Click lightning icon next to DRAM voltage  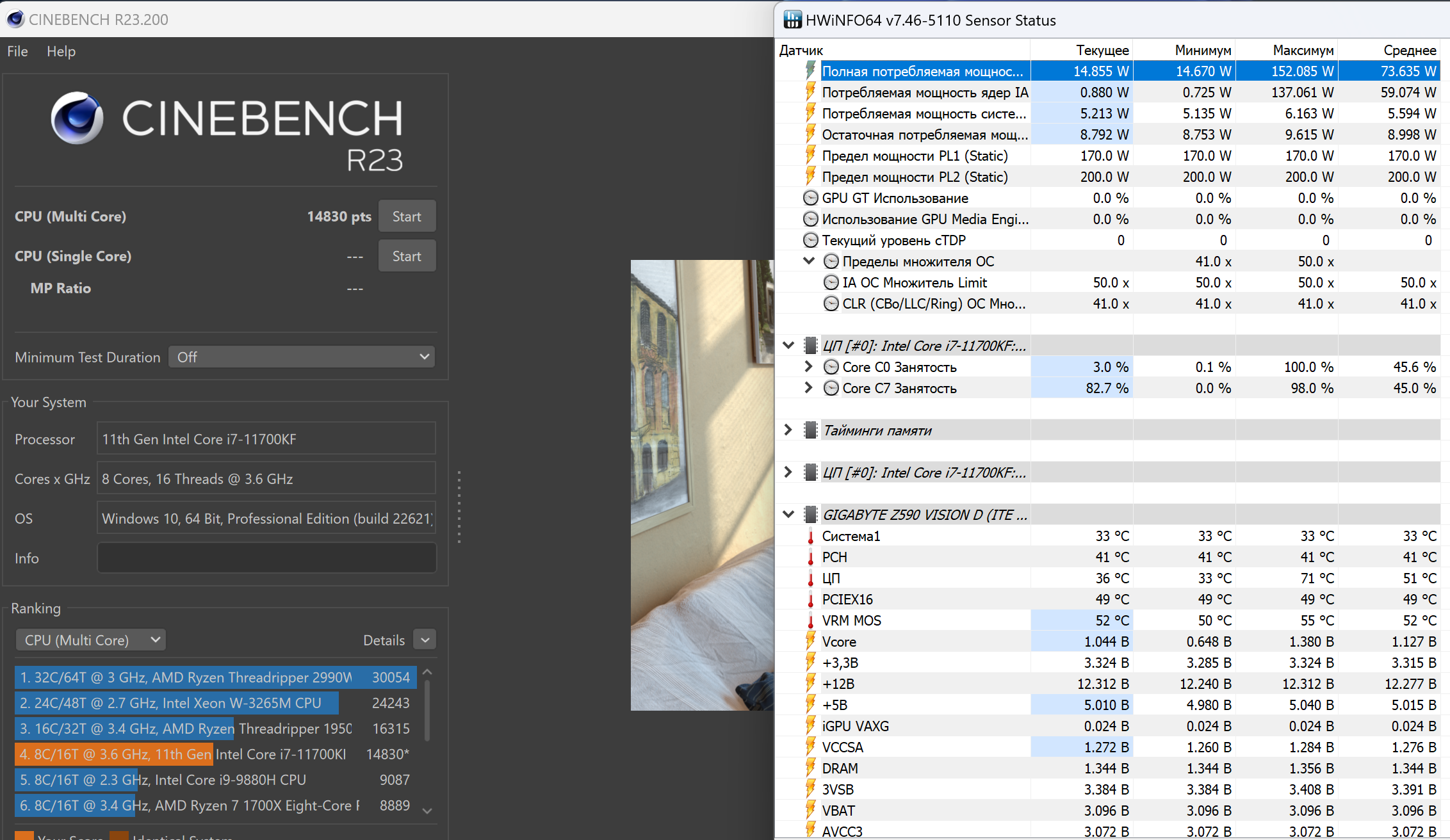tap(810, 768)
